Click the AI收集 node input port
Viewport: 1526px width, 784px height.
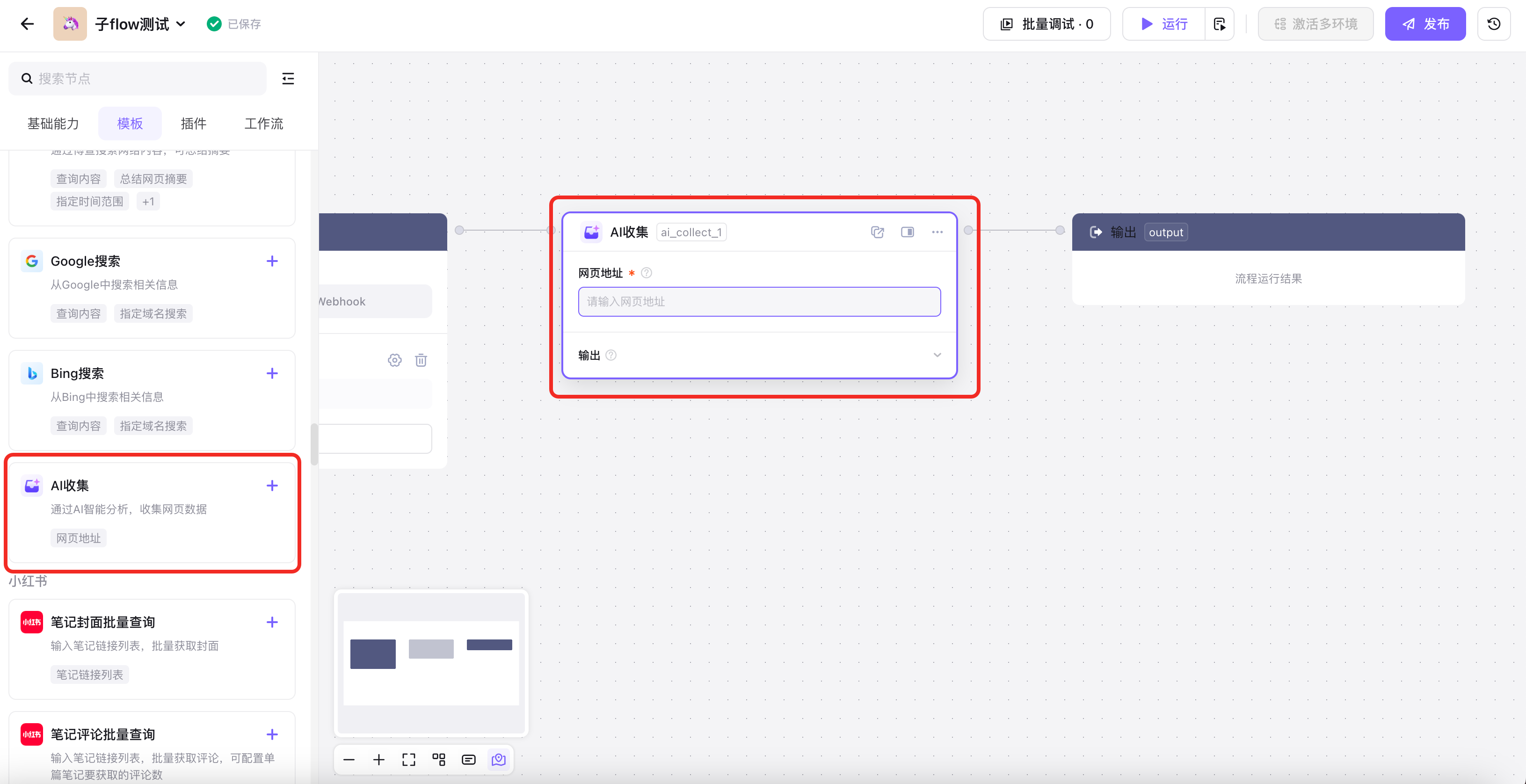pyautogui.click(x=552, y=230)
